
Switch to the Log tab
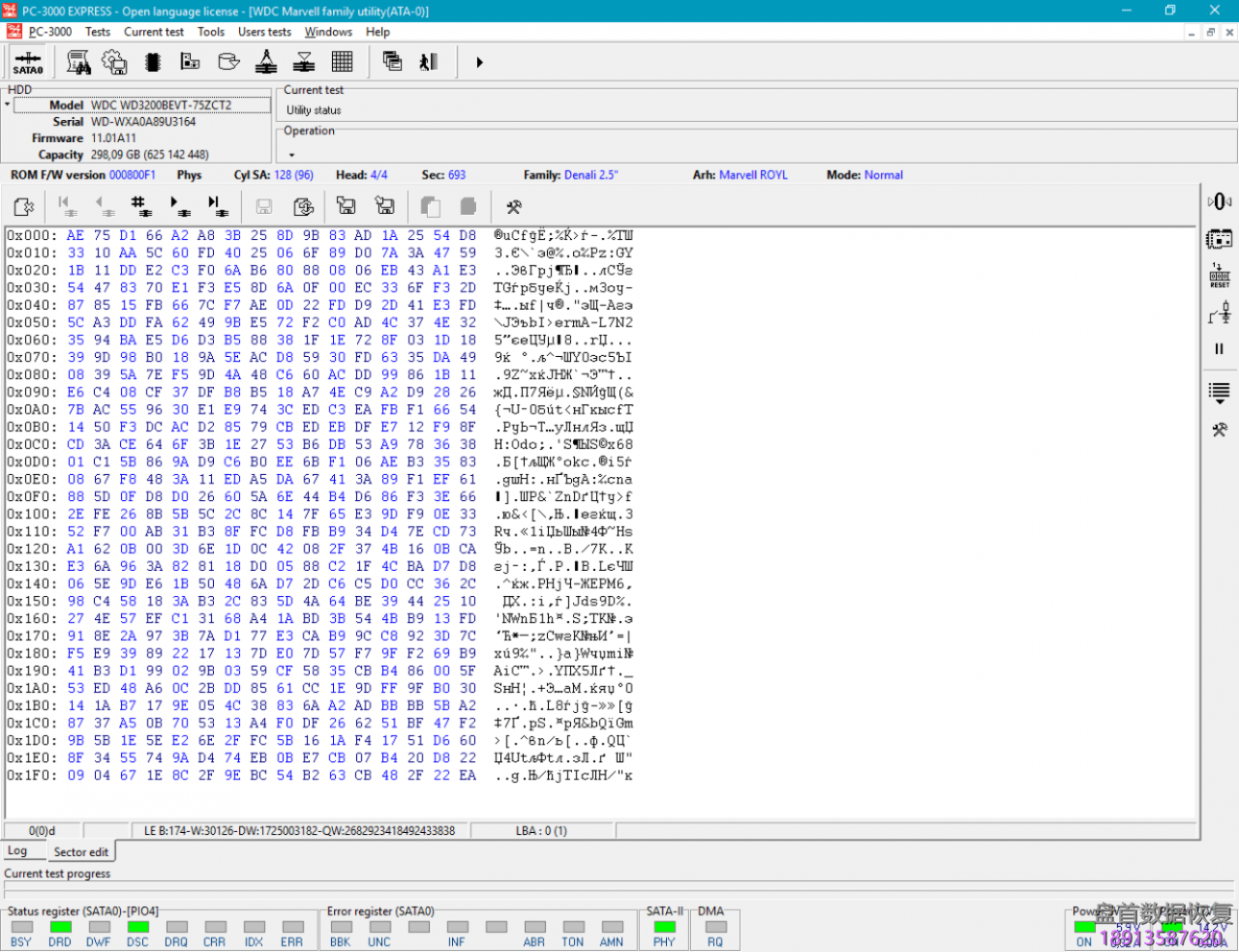17,851
